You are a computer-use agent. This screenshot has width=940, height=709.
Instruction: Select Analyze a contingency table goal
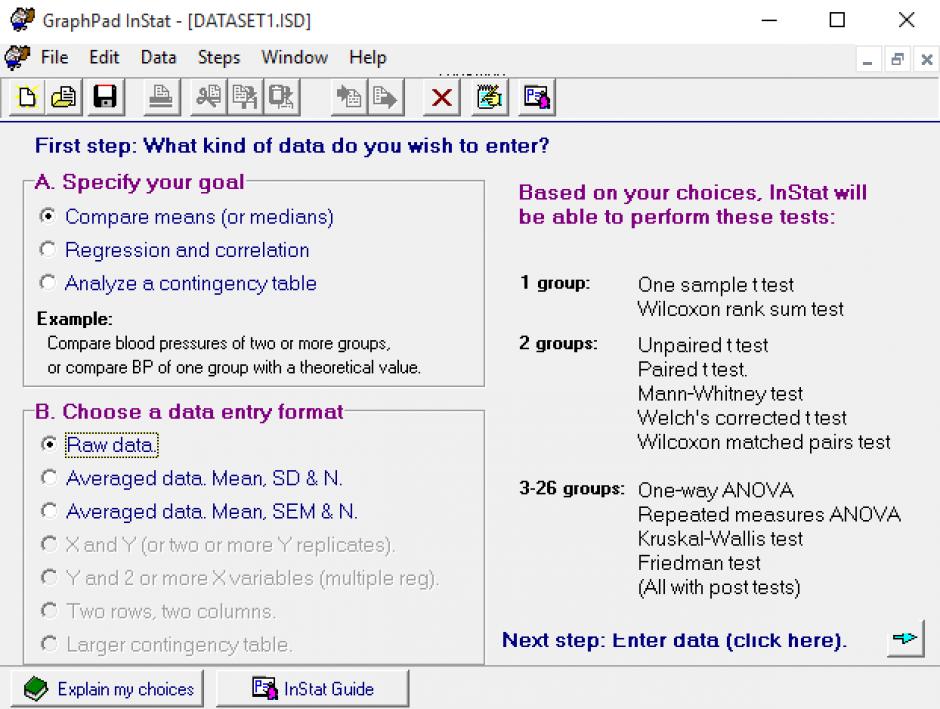[x=178, y=283]
